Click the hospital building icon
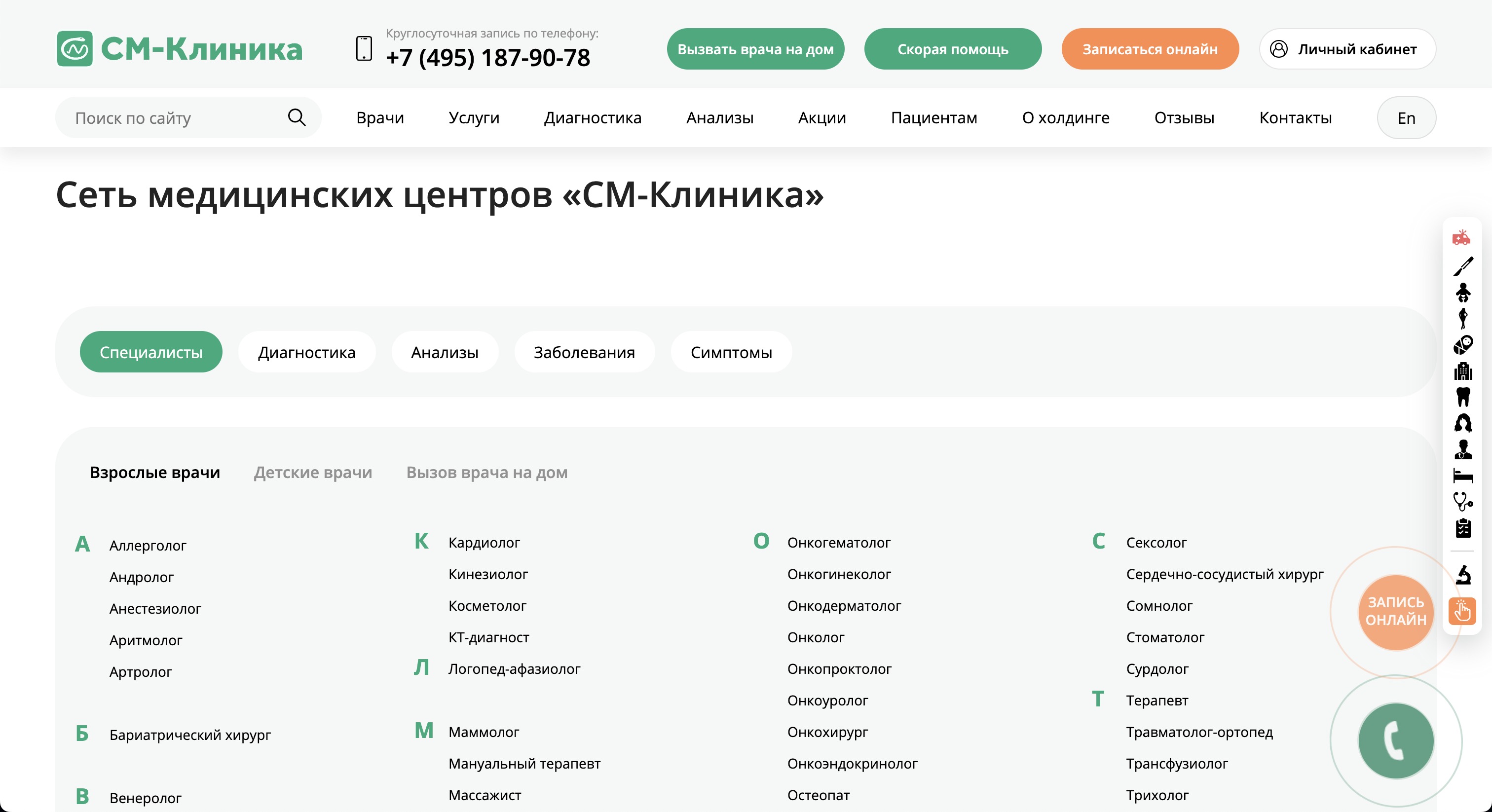This screenshot has width=1492, height=812. 1463,371
